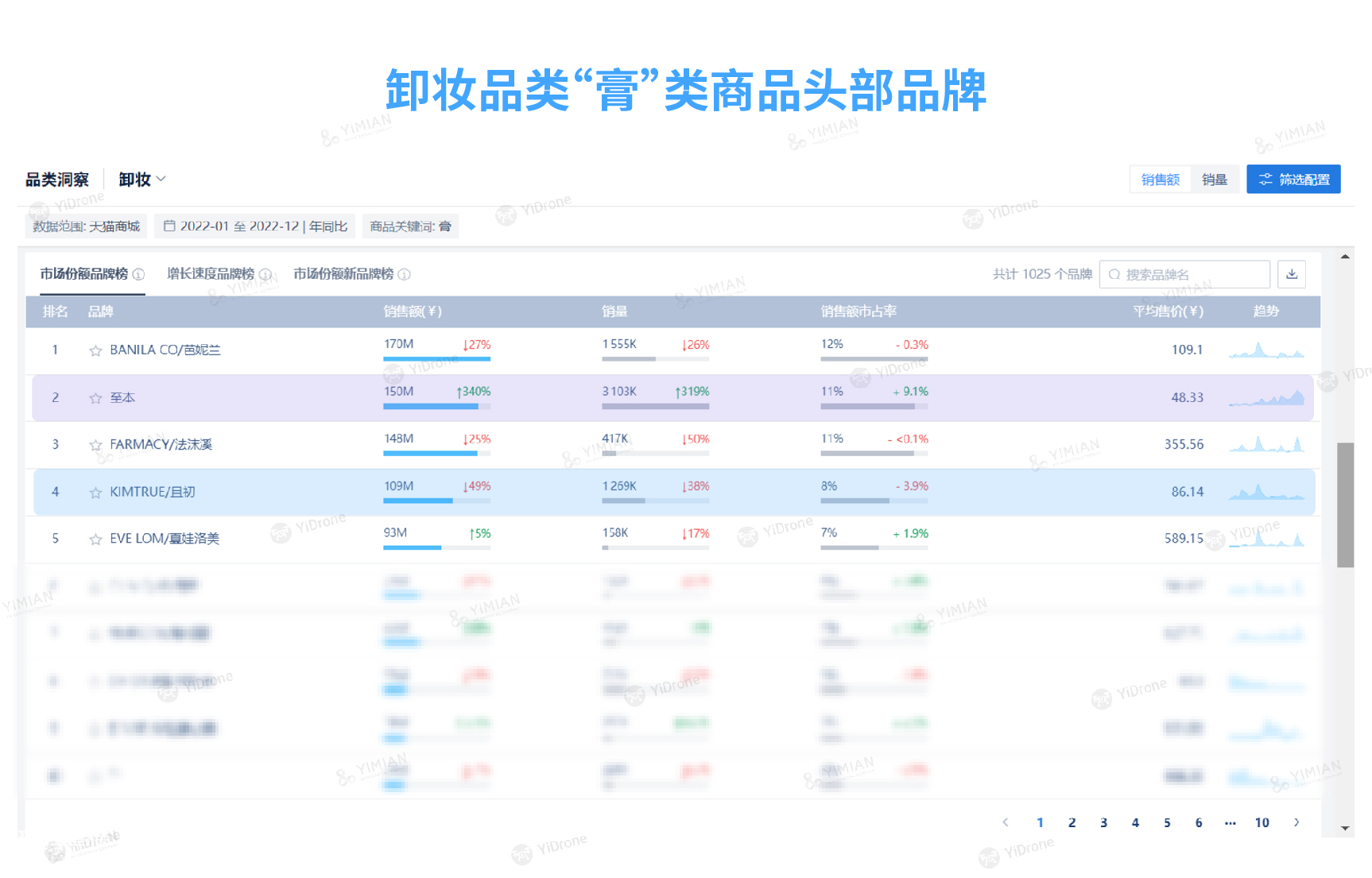Viewport: 1372px width, 878px height.
Task: Select the 市场份额品牌榜 tab
Action: pos(84,274)
